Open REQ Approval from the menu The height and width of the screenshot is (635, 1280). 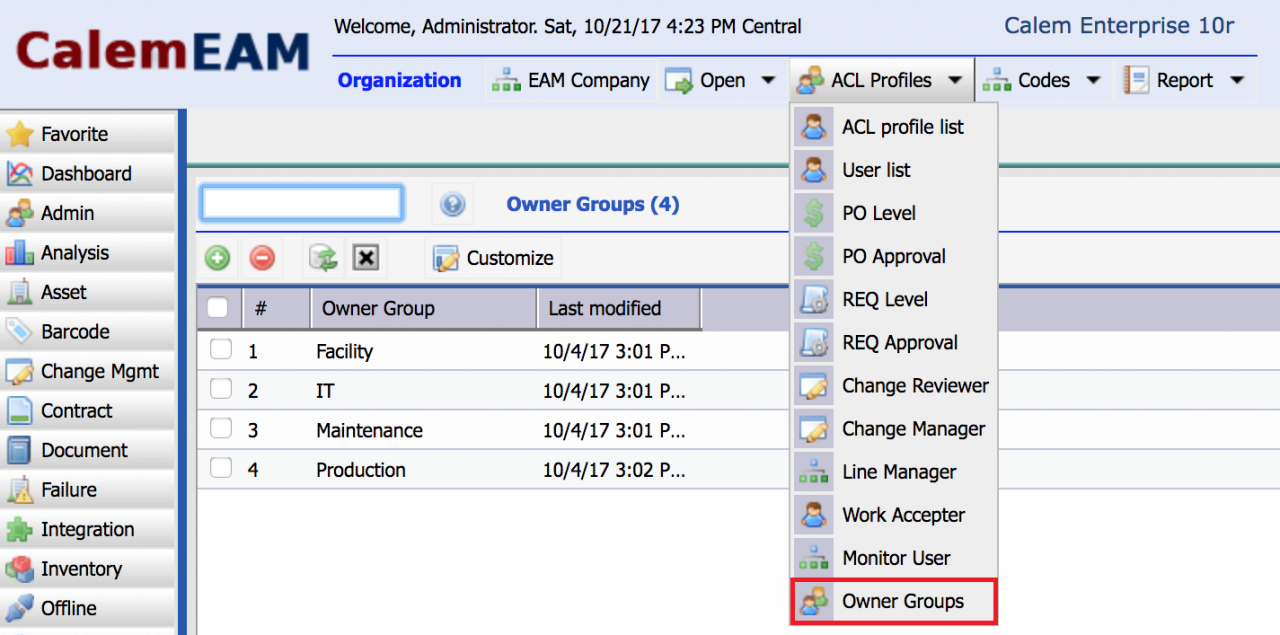(x=894, y=343)
